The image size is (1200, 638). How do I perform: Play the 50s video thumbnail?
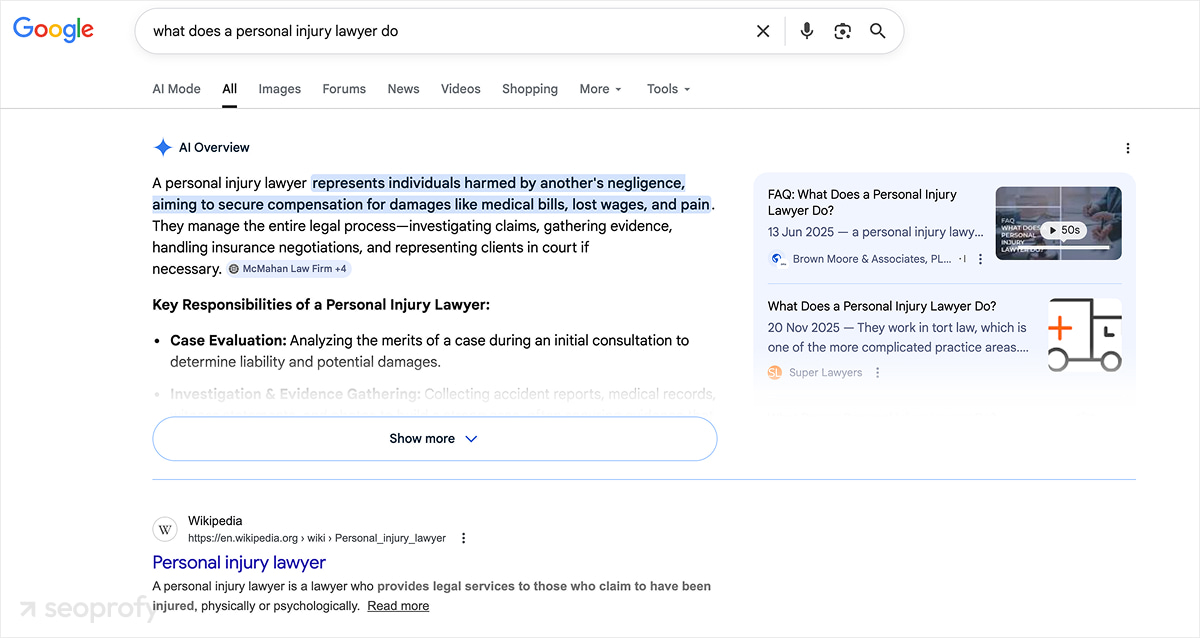[x=1058, y=223]
